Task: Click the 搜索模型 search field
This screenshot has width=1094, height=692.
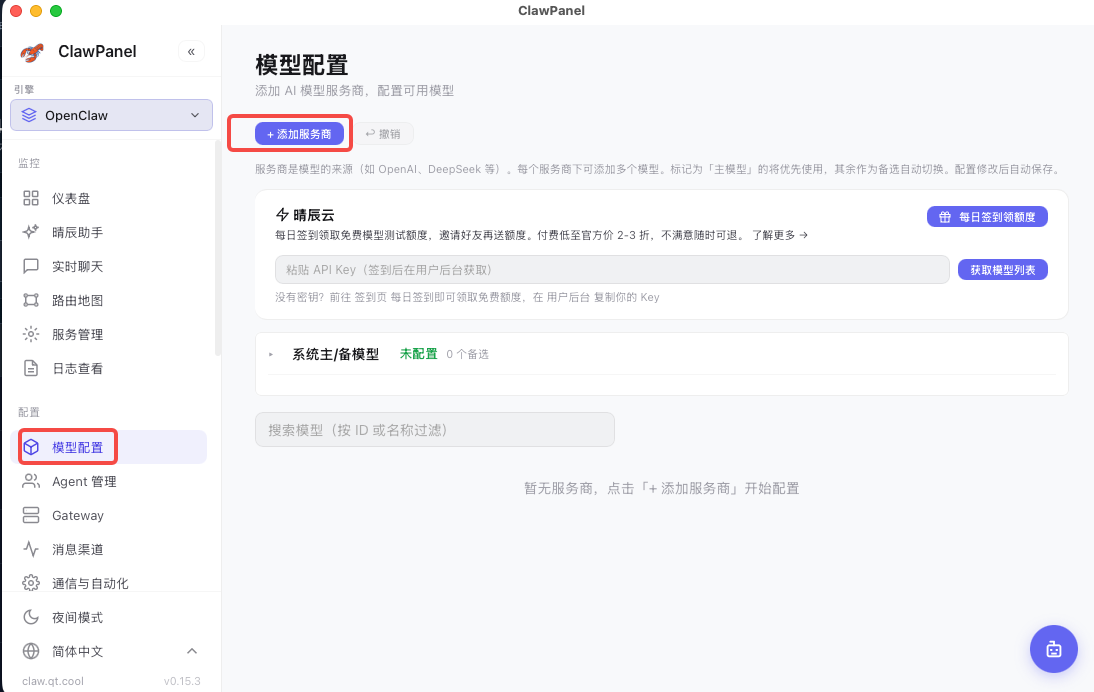Action: pos(435,430)
